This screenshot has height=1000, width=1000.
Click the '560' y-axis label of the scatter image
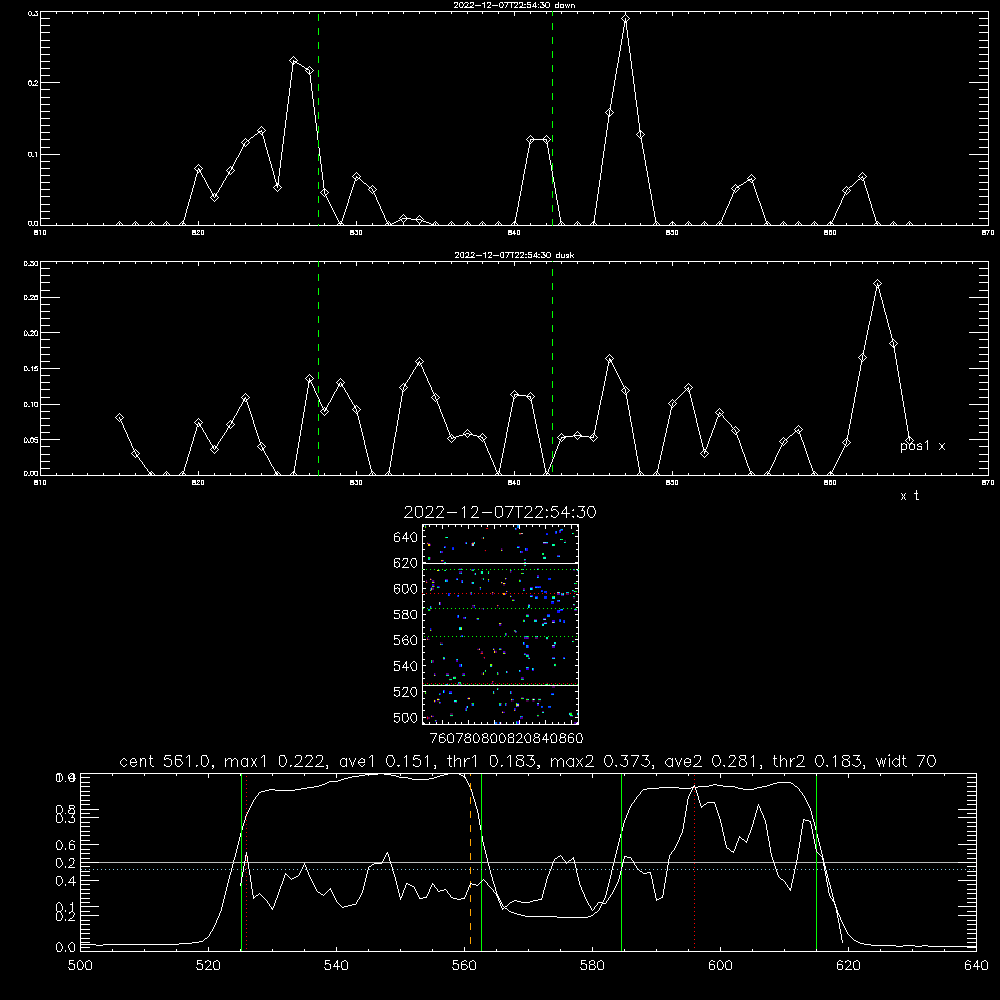406,640
